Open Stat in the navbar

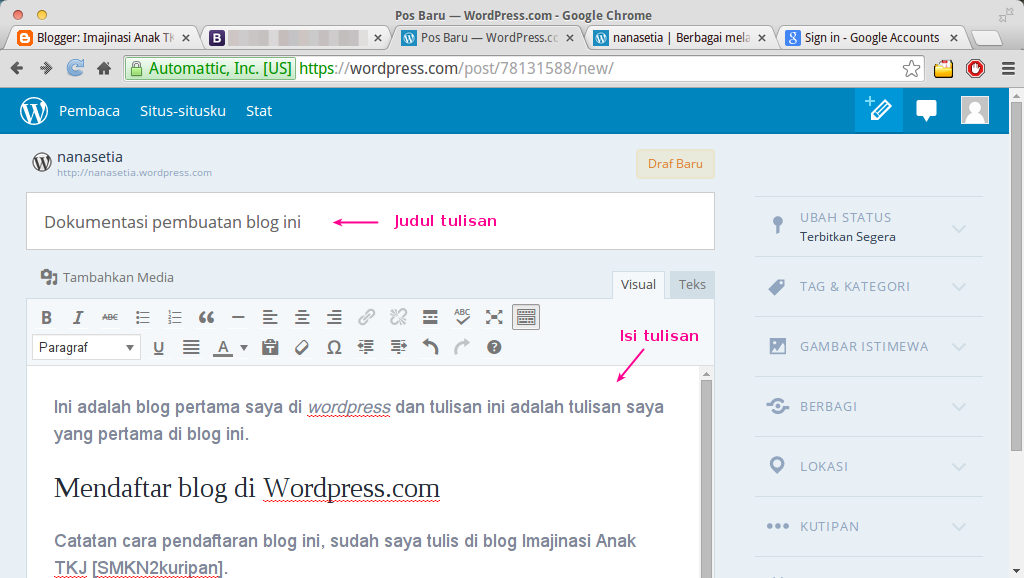259,111
